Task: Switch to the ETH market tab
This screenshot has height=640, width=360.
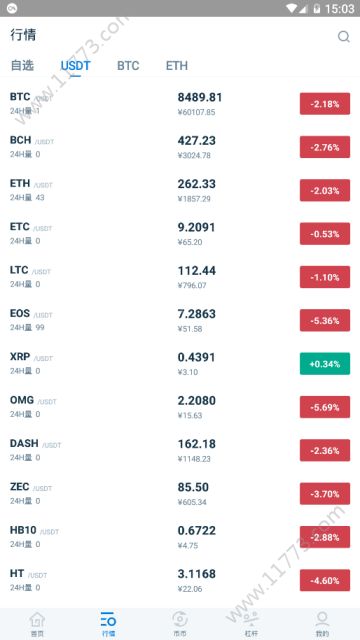Action: coord(177,66)
